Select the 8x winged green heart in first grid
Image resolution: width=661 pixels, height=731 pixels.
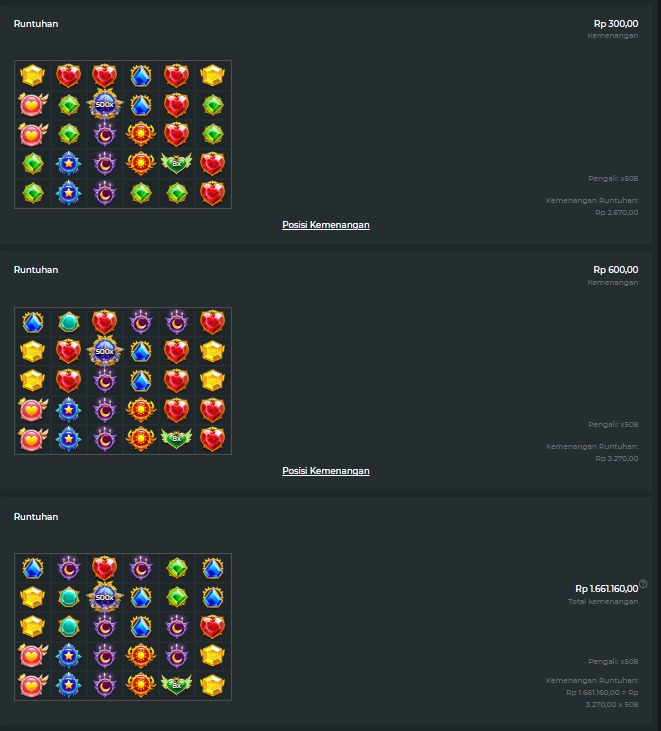click(176, 163)
